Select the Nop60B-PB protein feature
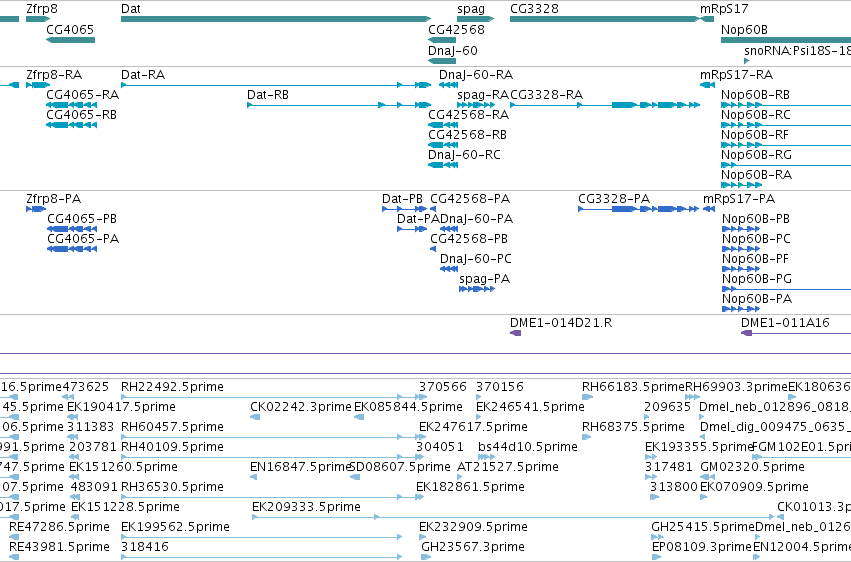 click(741, 229)
